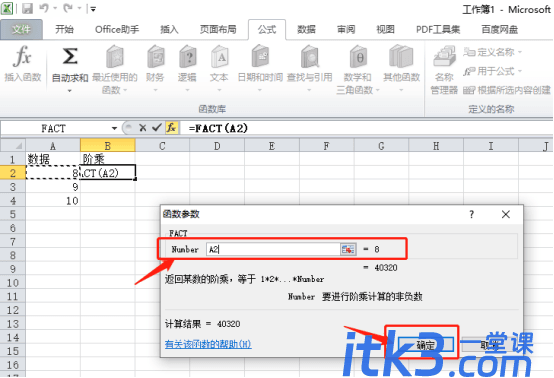Select column B header
Screen dimensions: 554x378
[x=108, y=146]
